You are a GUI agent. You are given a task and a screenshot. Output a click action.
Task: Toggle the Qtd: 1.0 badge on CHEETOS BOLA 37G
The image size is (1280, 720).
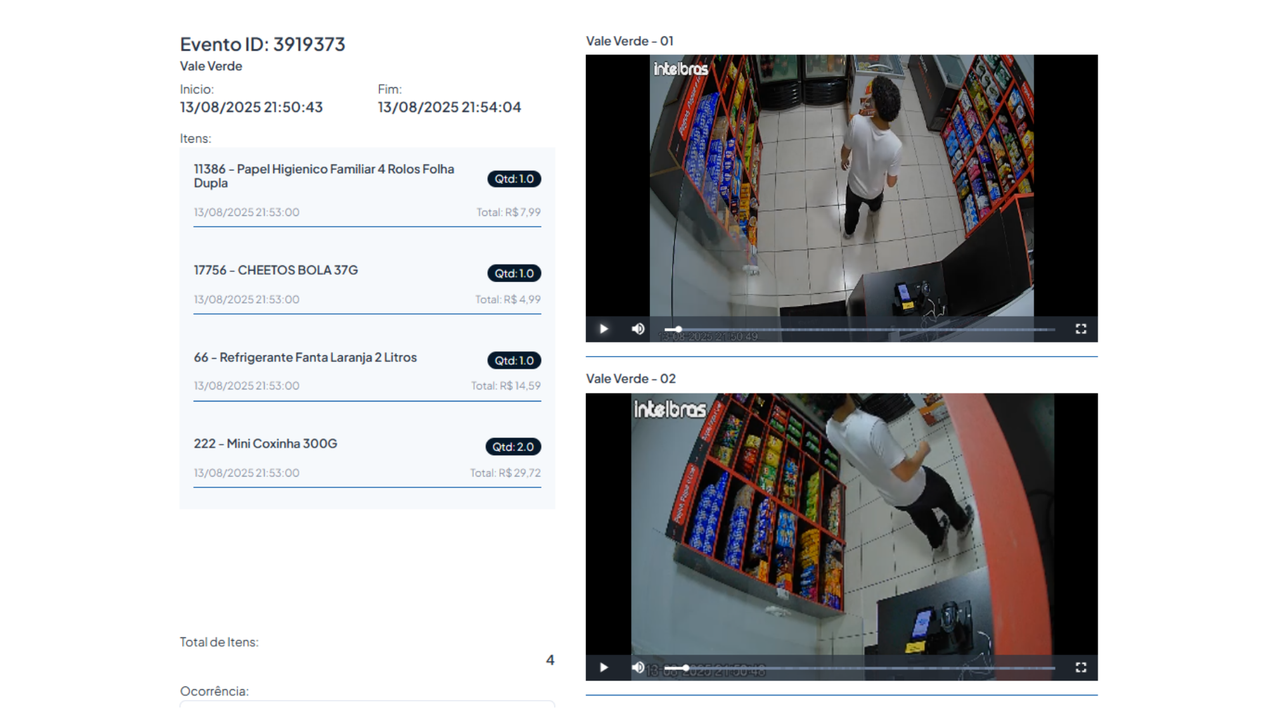click(513, 272)
